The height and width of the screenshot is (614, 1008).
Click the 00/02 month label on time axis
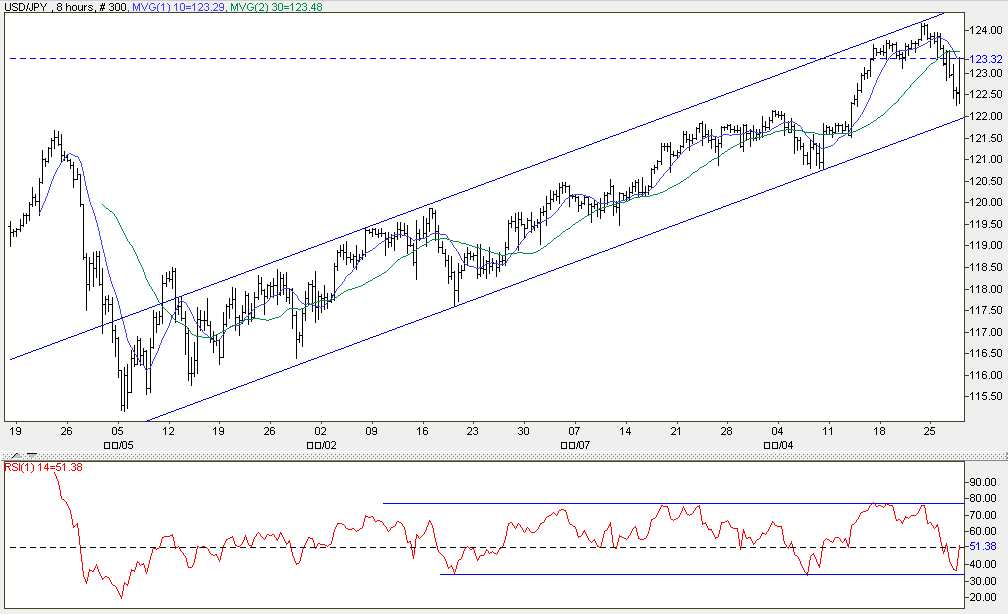[x=321, y=445]
